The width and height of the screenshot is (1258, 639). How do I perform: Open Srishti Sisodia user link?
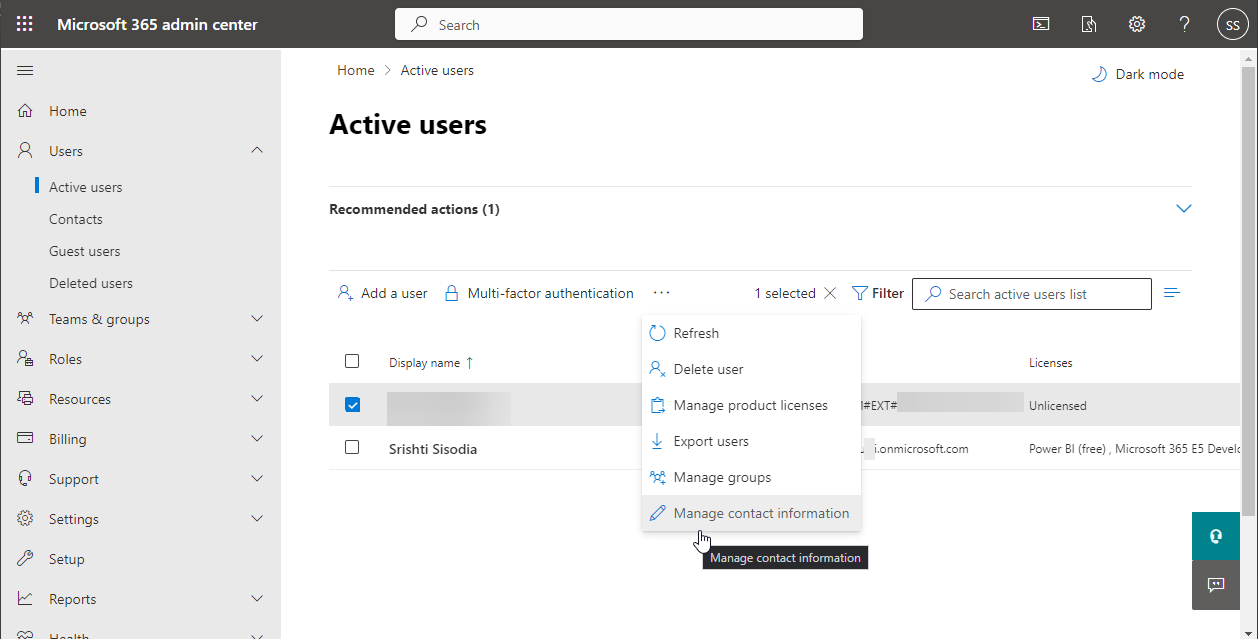pyautogui.click(x=433, y=449)
